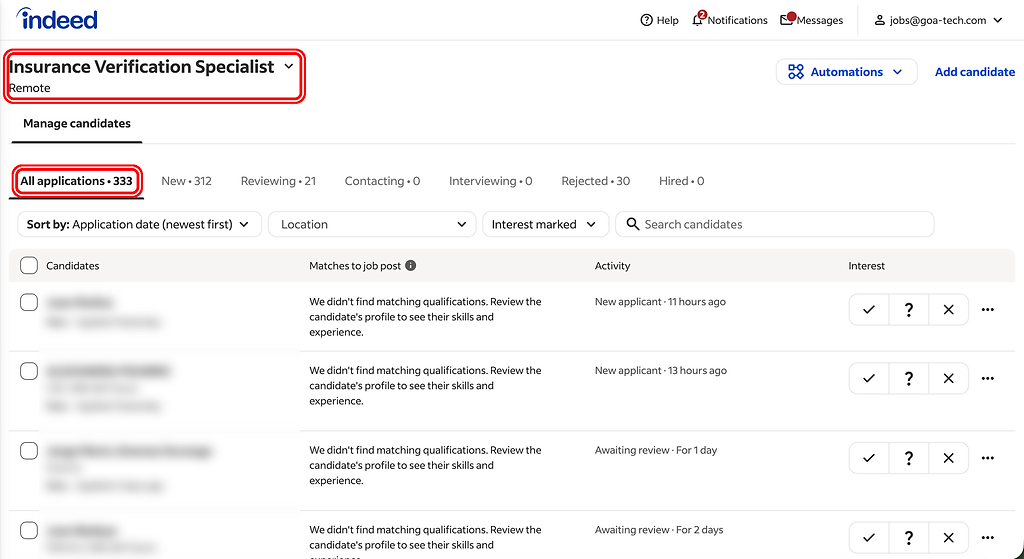This screenshot has width=1024, height=559.
Task: Mark maybe for 11 hours ago applicant
Action: point(908,310)
